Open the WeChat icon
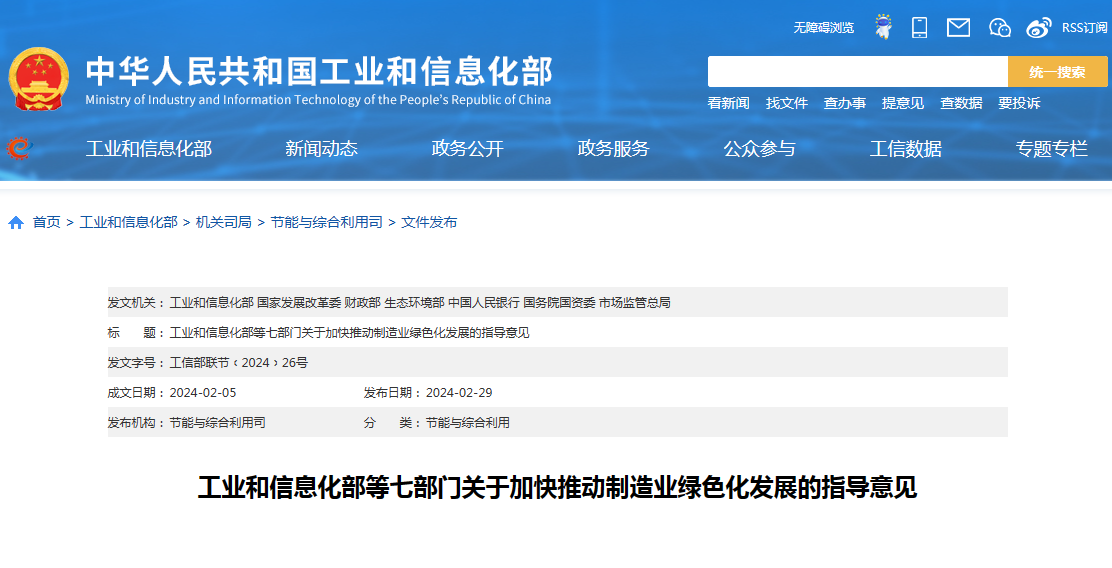Viewport: 1112px width, 568px height. (999, 28)
